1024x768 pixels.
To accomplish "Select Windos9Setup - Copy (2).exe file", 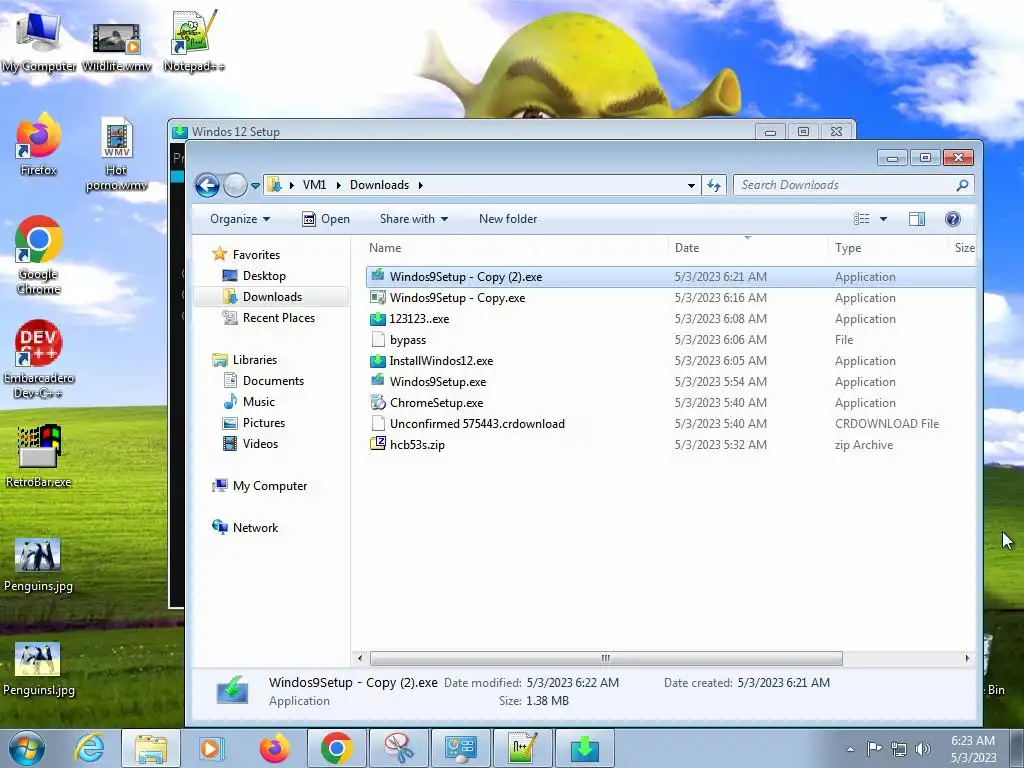I will point(671,277).
